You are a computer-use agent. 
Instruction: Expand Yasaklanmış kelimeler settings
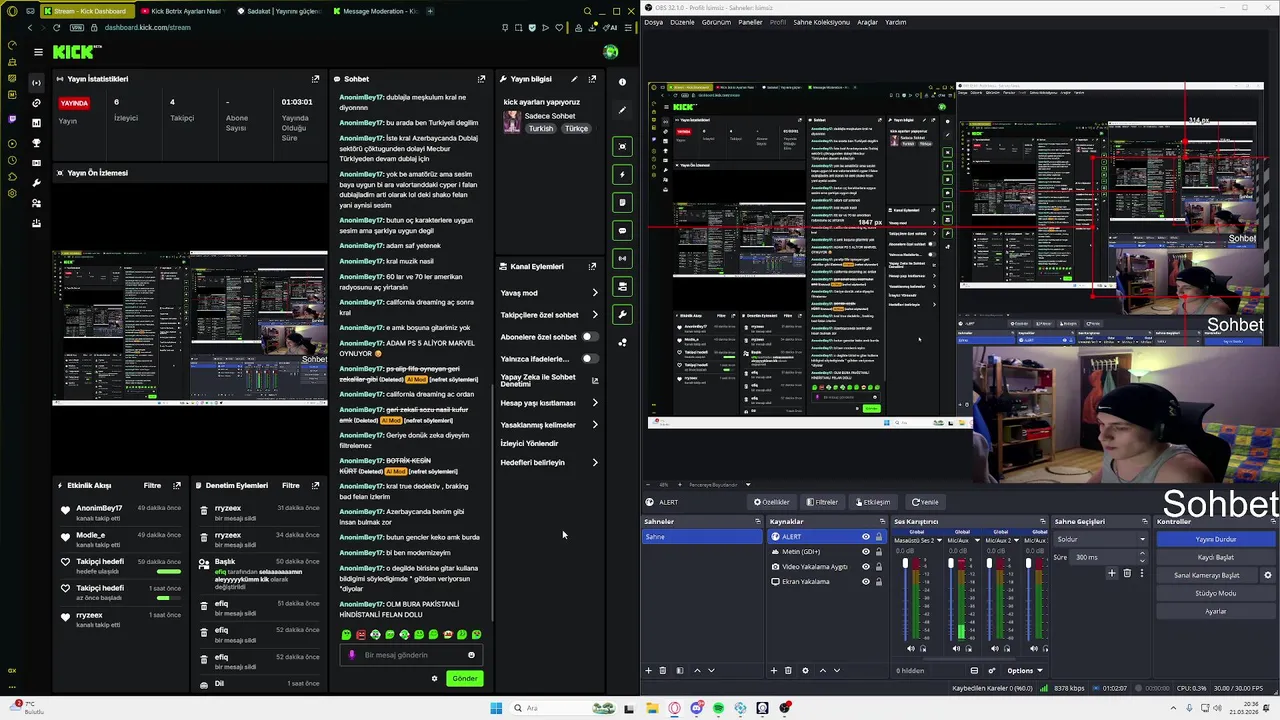(x=595, y=425)
